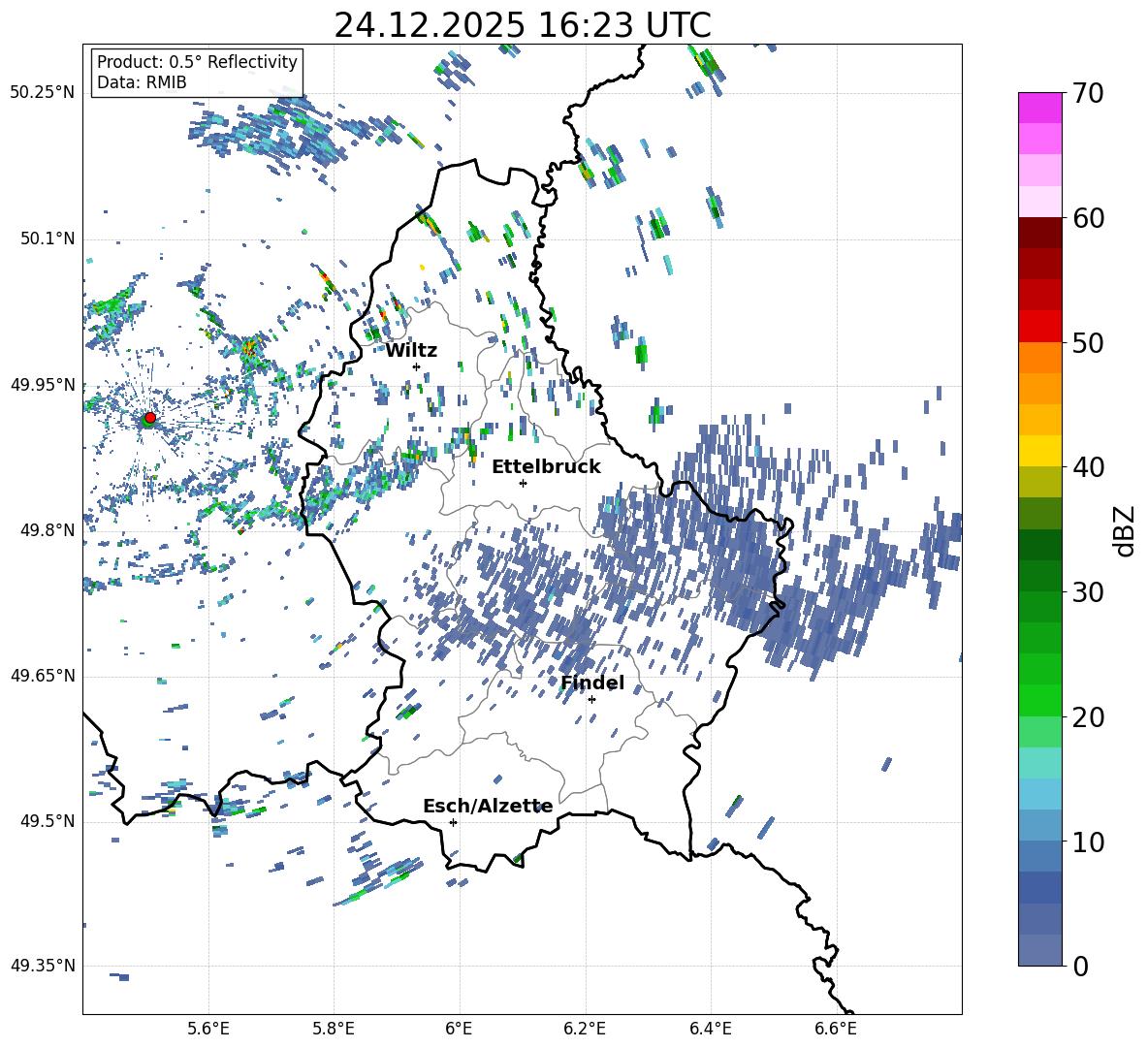Click the Data: RMIB text

click(142, 82)
